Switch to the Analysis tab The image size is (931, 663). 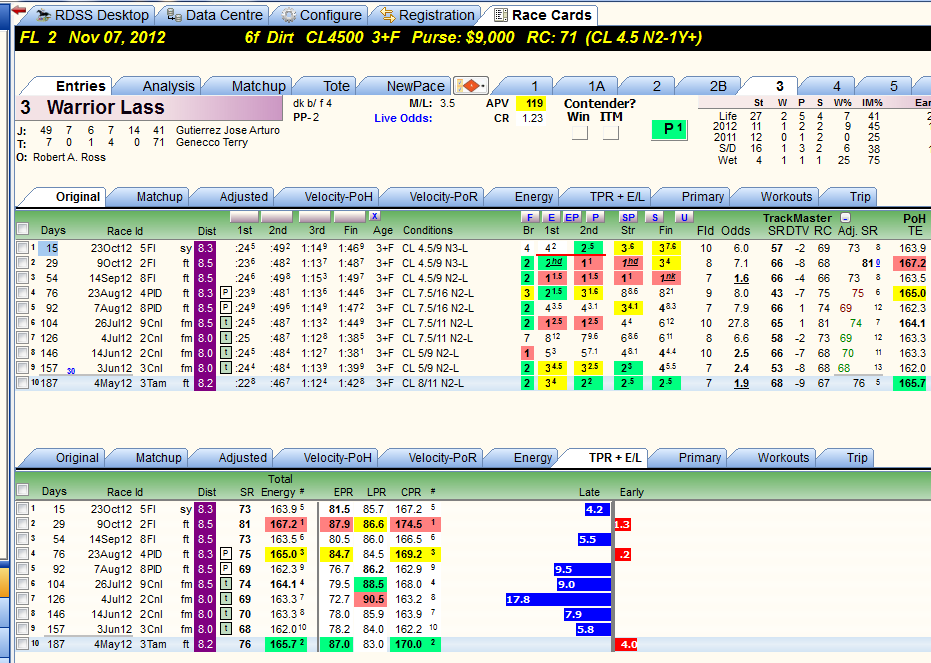168,86
